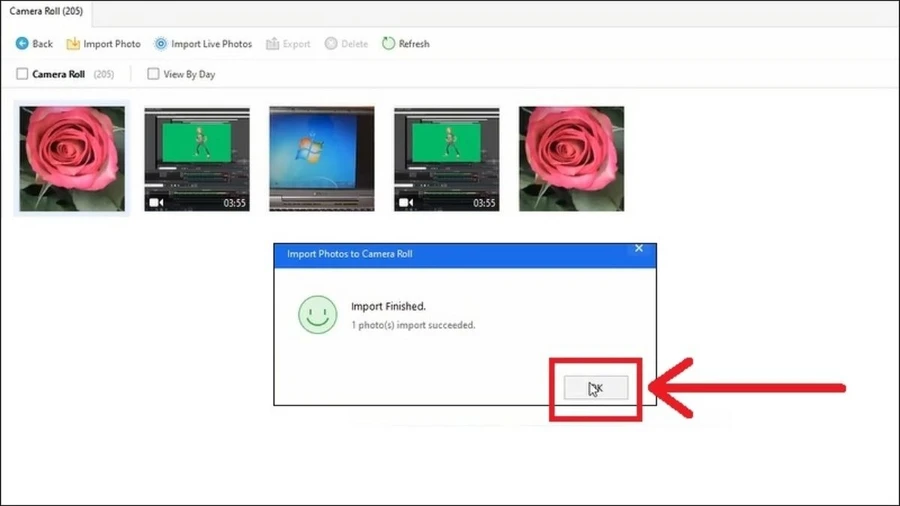Click the Back arrow icon

pyautogui.click(x=22, y=44)
